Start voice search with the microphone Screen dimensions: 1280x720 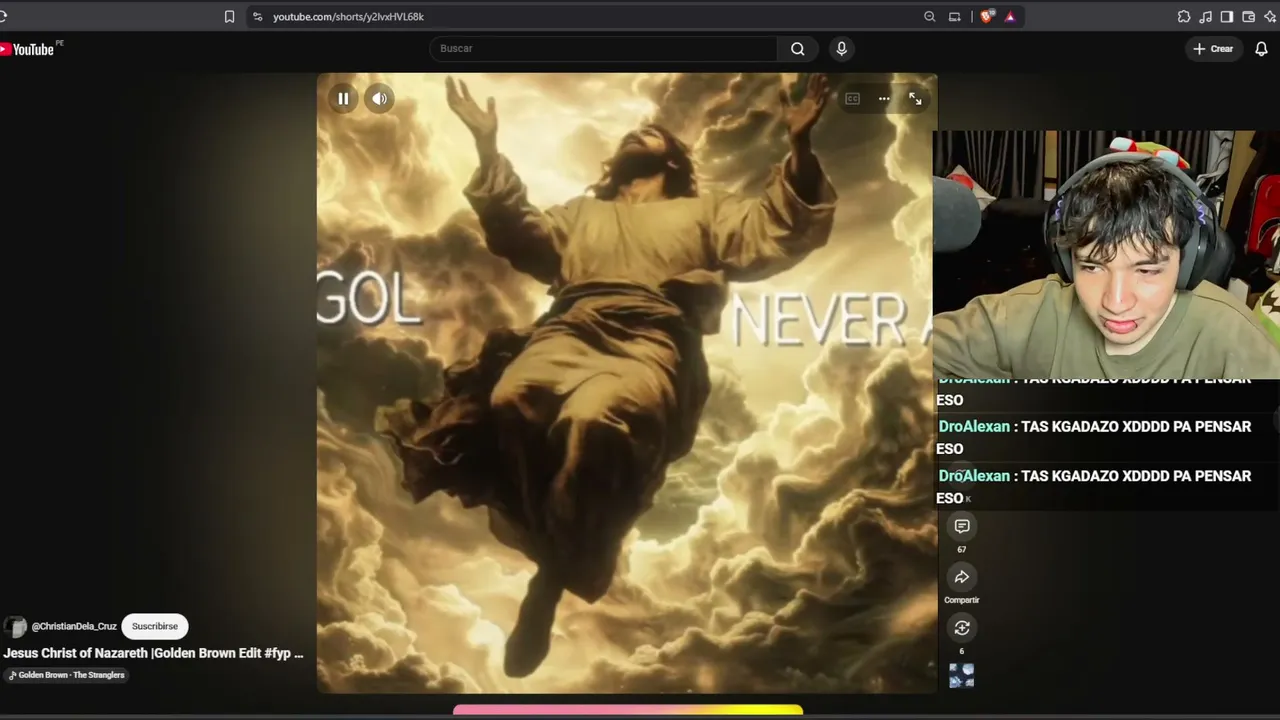click(x=841, y=48)
